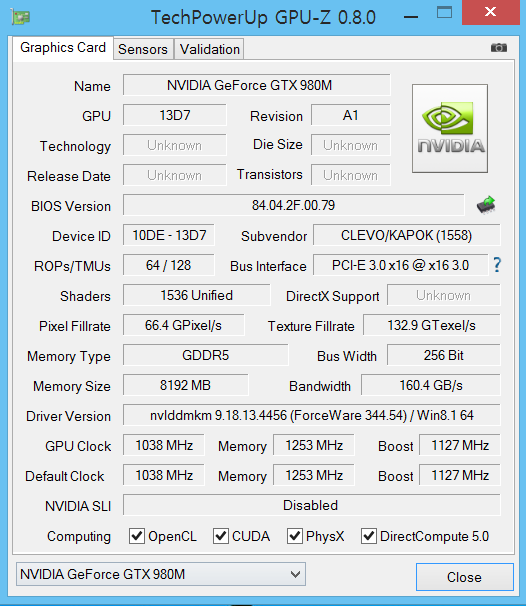Screen dimensions: 526x606
Task: Switch to the Validation tab
Action: coord(209,49)
